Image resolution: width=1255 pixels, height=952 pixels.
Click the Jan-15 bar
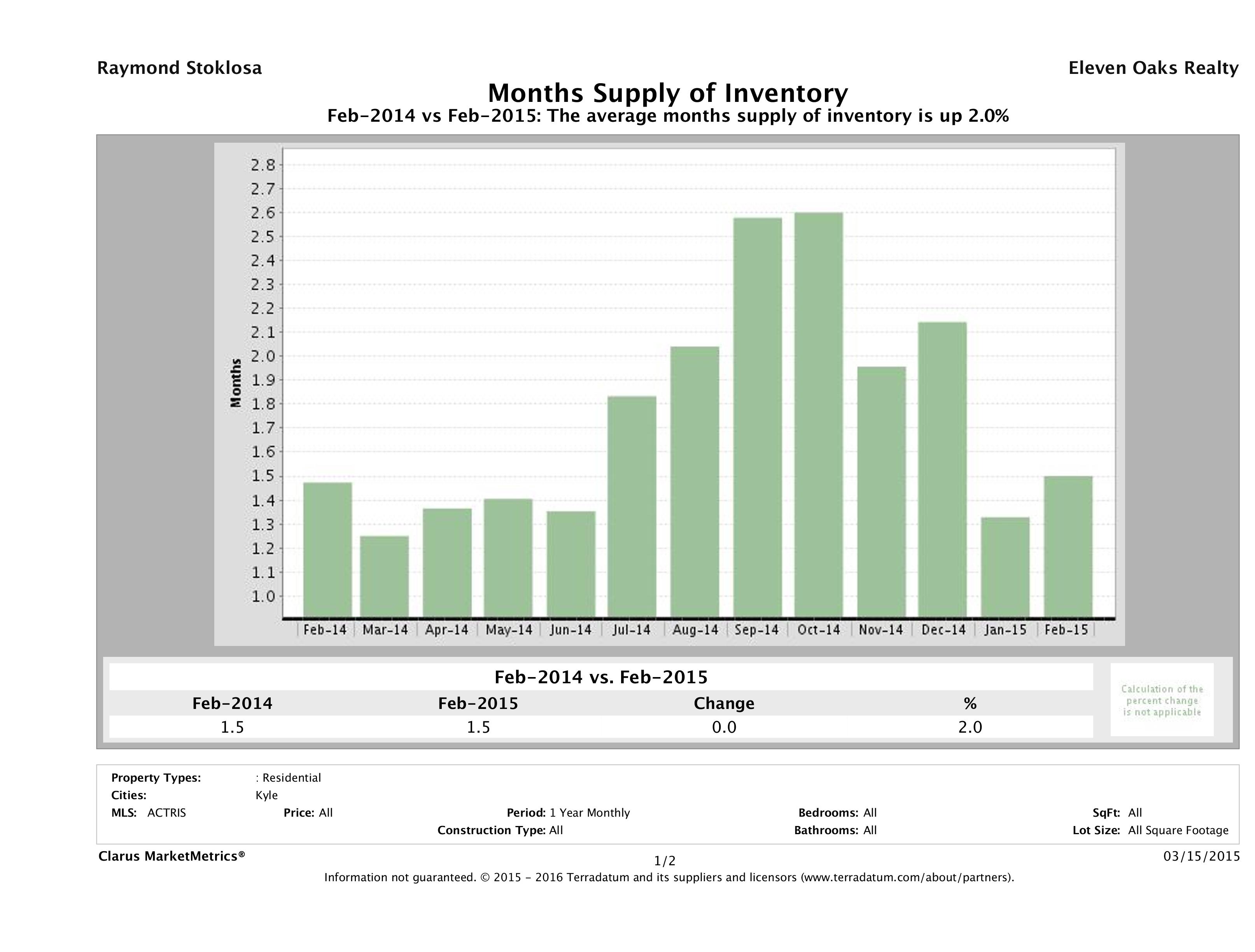coord(1005,567)
